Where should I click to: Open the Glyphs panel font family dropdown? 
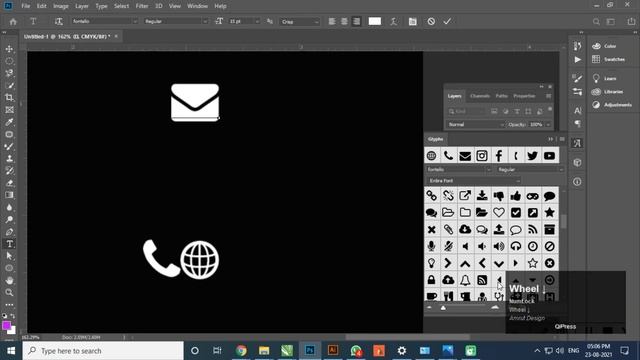pos(459,169)
